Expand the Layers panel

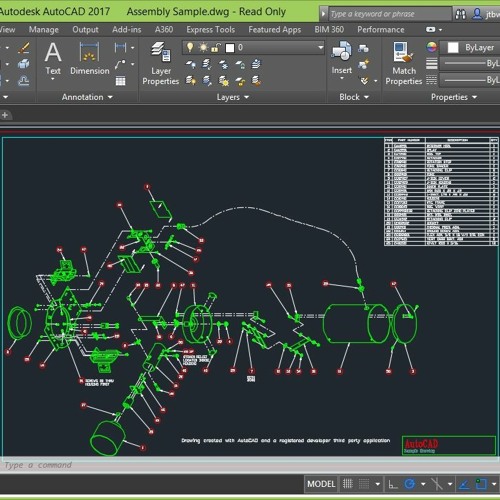coord(233,97)
